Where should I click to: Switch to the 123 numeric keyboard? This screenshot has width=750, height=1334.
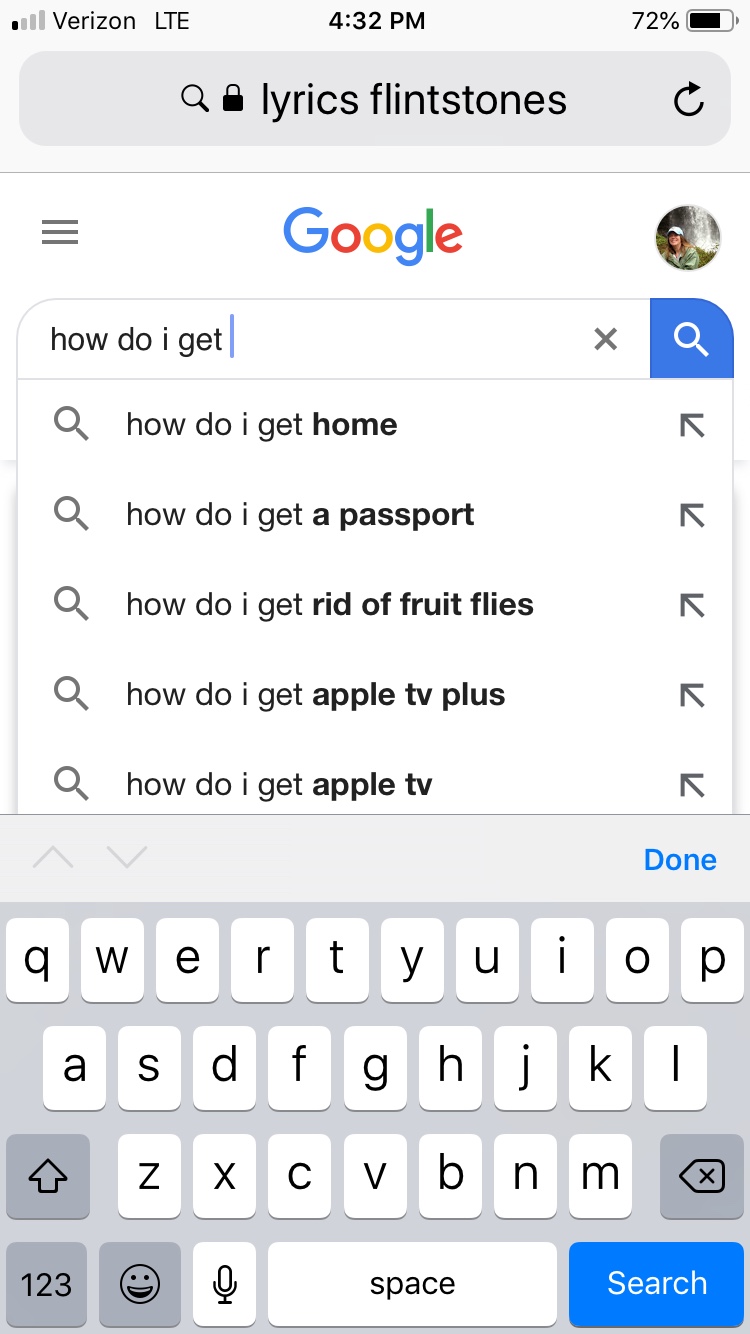(46, 1284)
